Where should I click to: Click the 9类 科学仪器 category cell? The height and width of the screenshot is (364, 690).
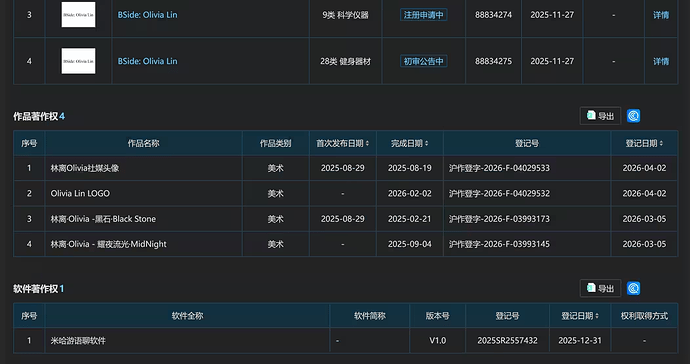point(345,15)
